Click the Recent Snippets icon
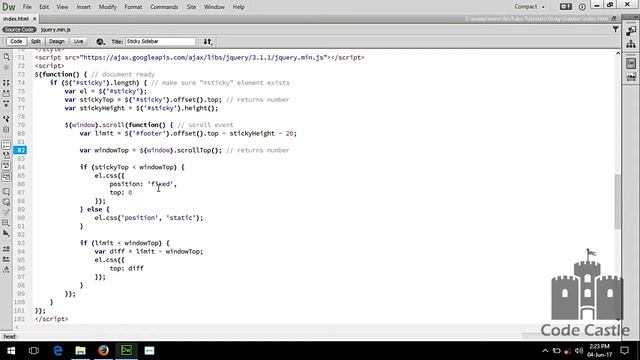Screen dimensions: 640x360 6,223
